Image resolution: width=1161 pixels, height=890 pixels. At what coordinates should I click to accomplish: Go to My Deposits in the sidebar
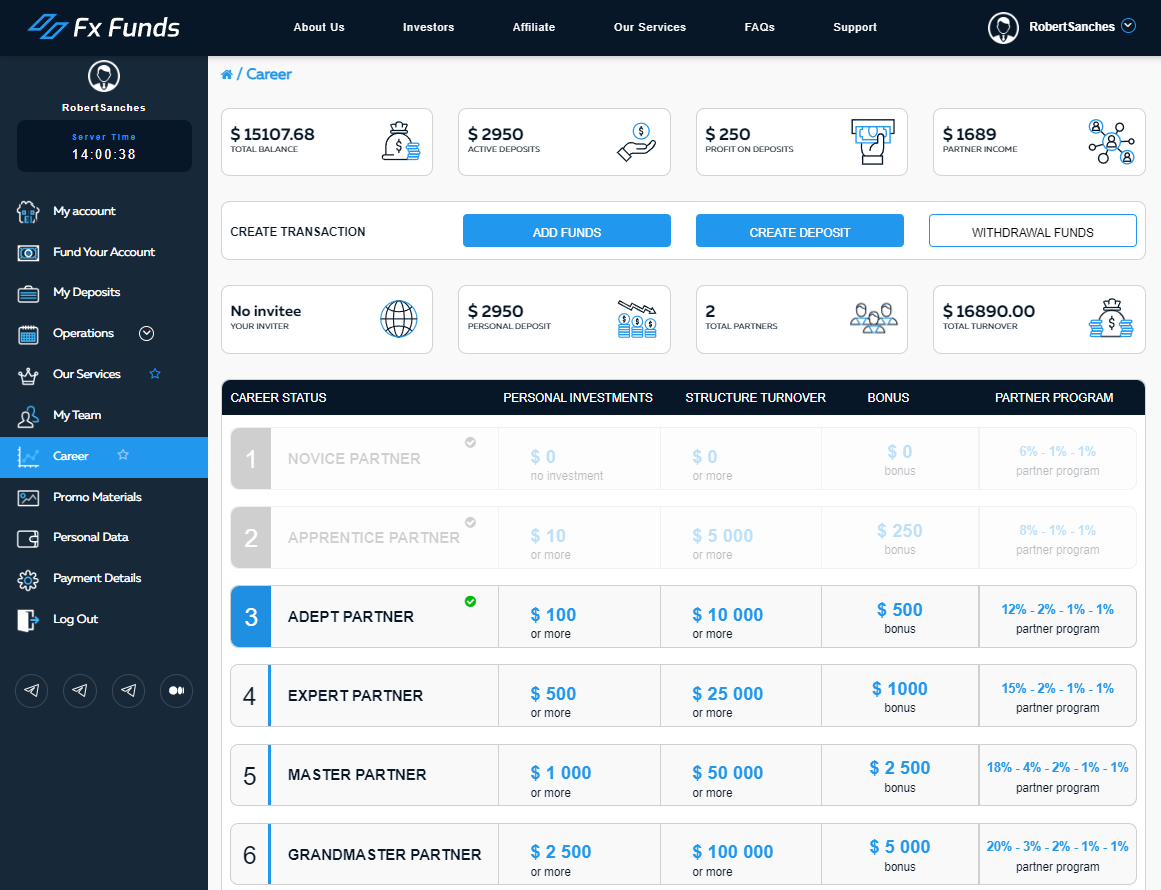tap(86, 292)
